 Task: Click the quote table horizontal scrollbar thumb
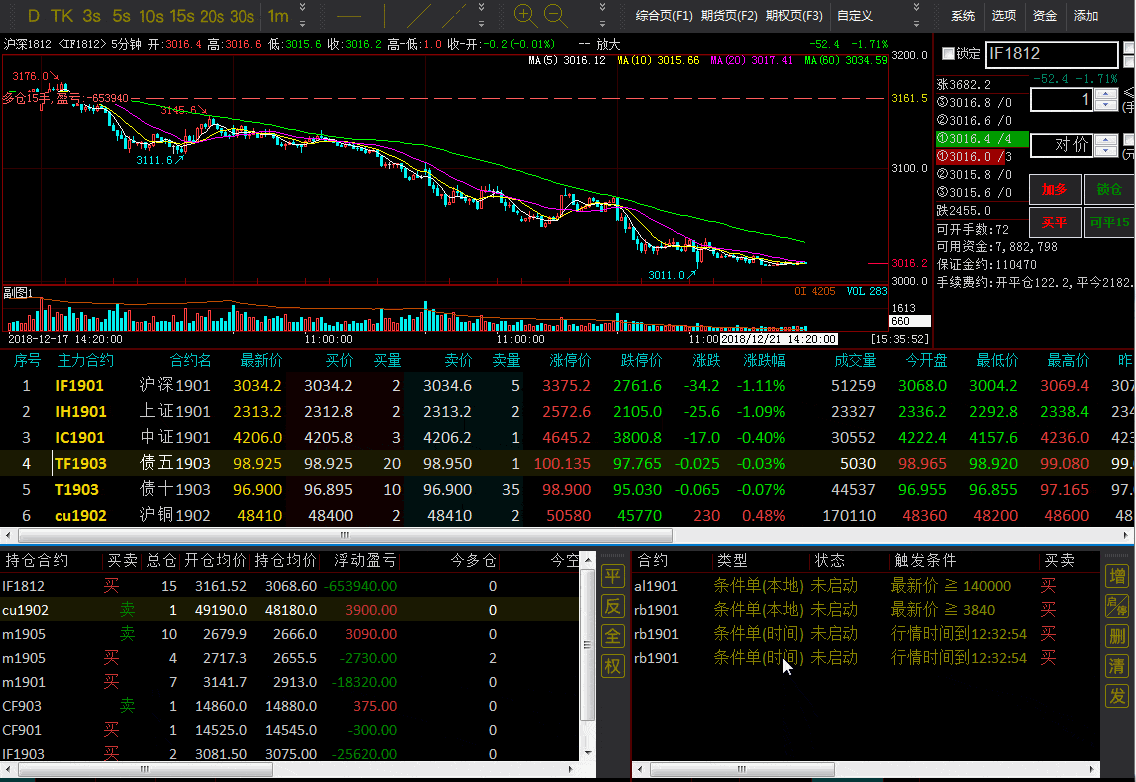(x=345, y=536)
